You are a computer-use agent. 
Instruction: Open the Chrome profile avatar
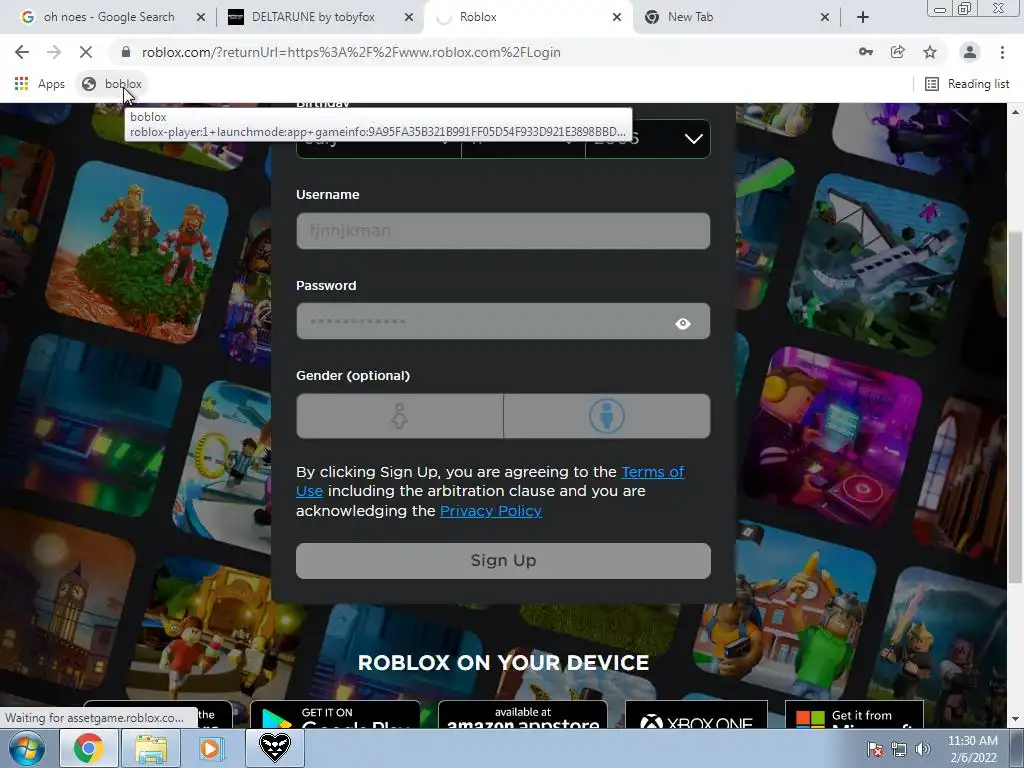click(x=970, y=52)
